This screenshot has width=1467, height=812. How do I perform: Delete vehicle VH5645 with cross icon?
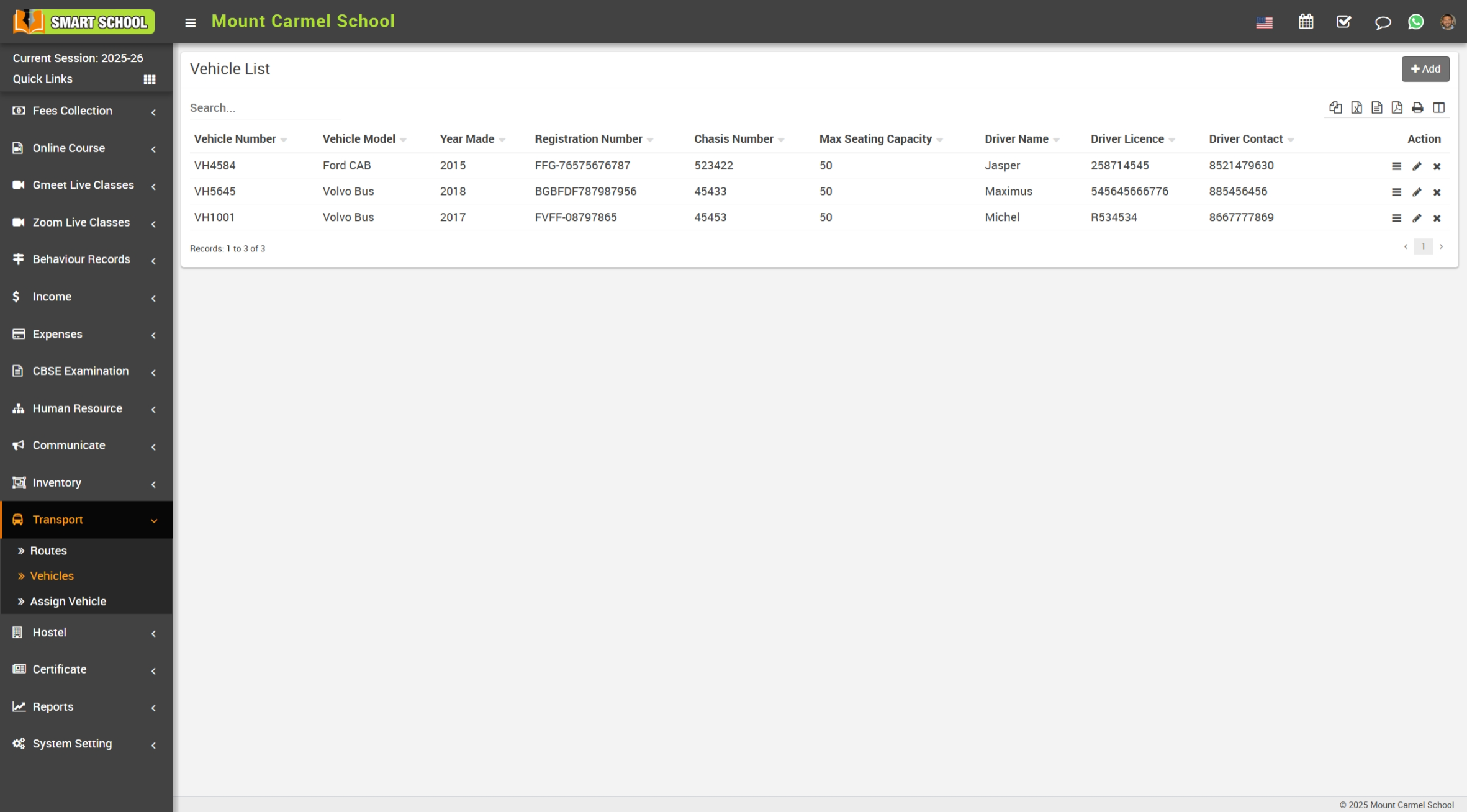[1437, 192]
